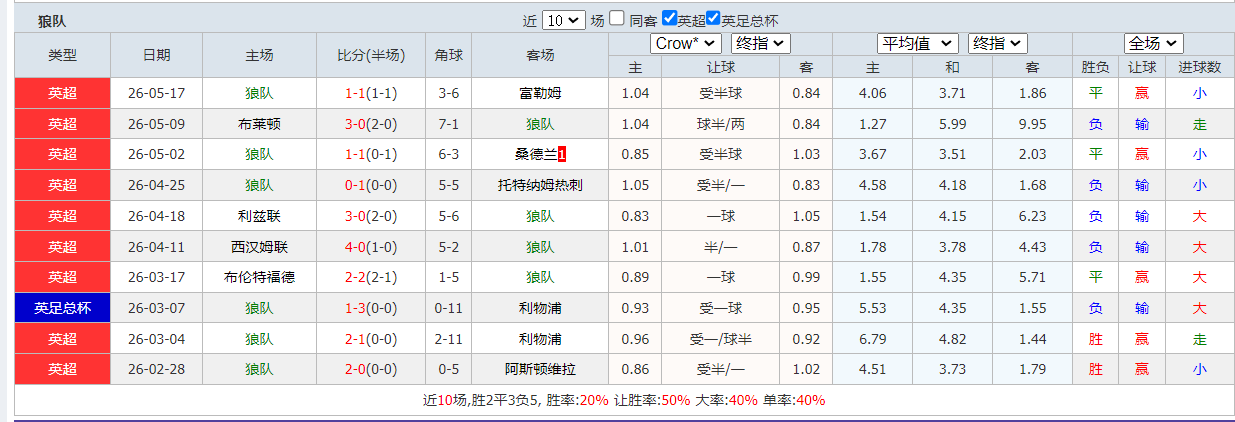This screenshot has height=422, width=1235.
Task: Click the 进球数 column header
Action: tap(1199, 67)
